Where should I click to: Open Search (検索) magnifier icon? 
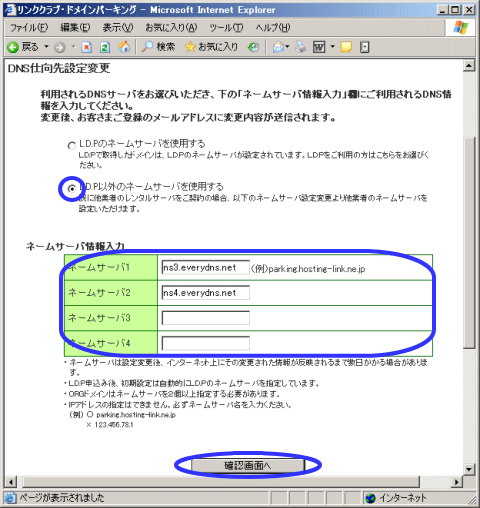147,47
